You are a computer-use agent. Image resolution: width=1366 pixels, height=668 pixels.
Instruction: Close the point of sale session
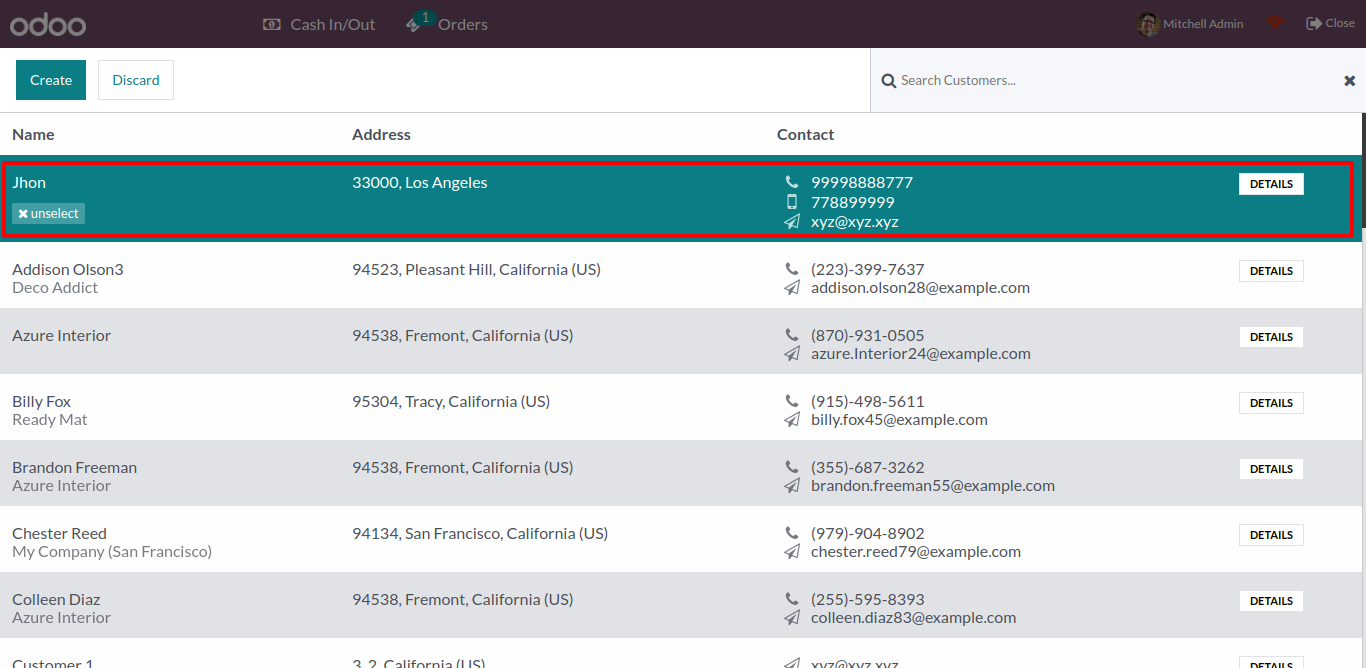pos(1331,23)
